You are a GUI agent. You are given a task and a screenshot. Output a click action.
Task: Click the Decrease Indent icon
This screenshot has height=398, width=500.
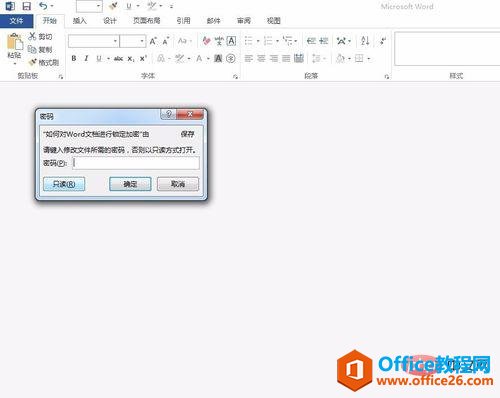coord(311,41)
